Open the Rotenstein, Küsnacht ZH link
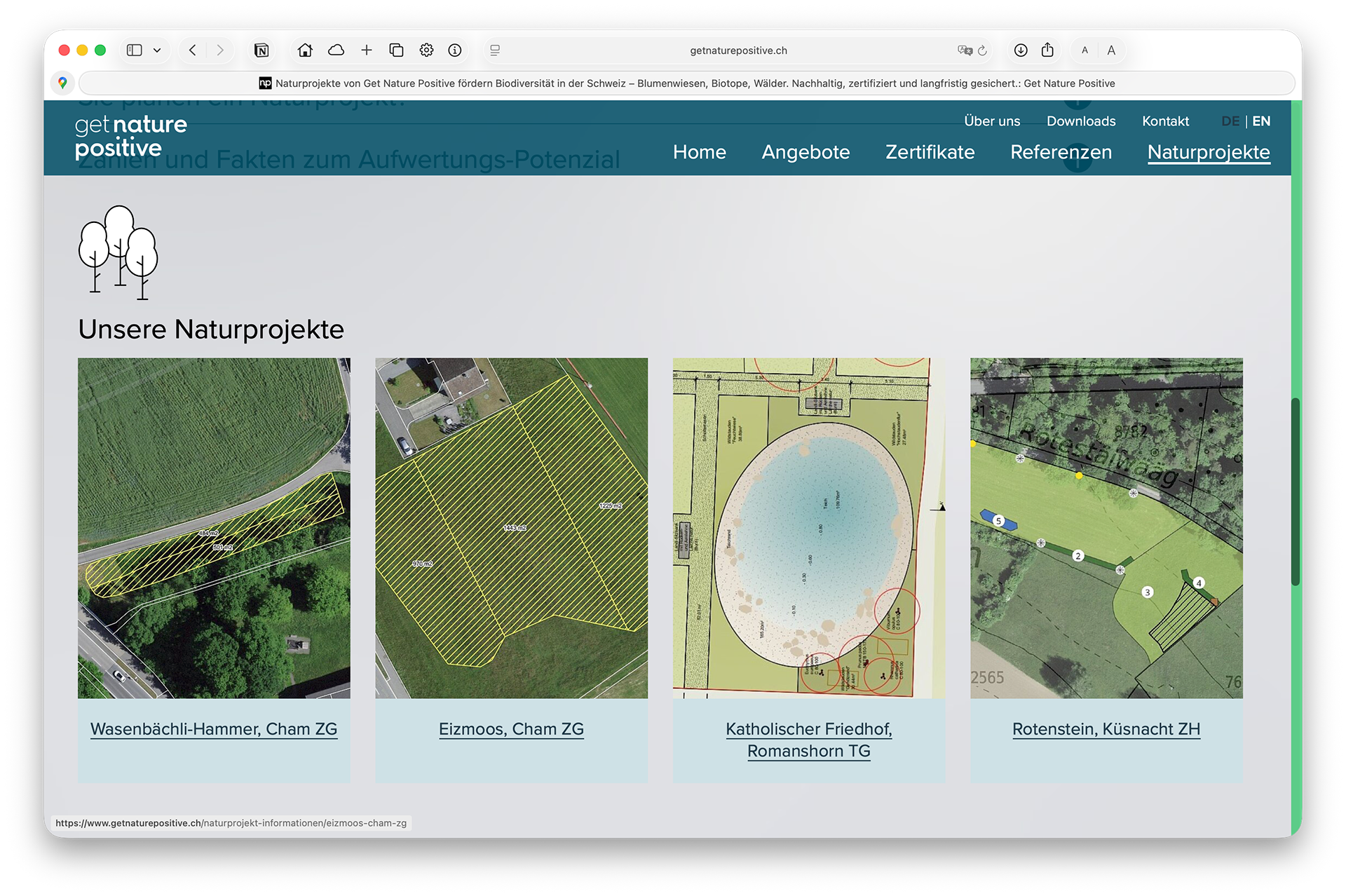The width and height of the screenshot is (1346, 896). click(x=1106, y=728)
